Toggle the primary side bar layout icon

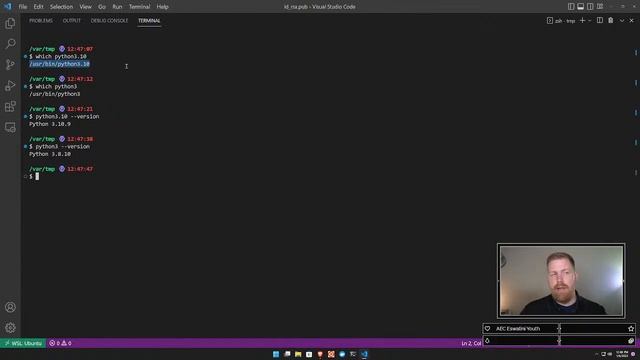point(571,7)
